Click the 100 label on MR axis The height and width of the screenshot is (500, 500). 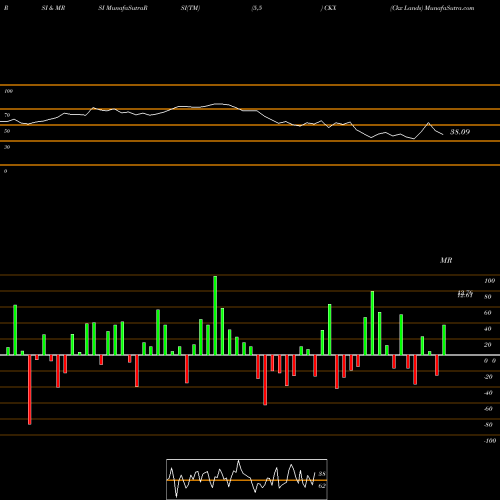point(490,281)
